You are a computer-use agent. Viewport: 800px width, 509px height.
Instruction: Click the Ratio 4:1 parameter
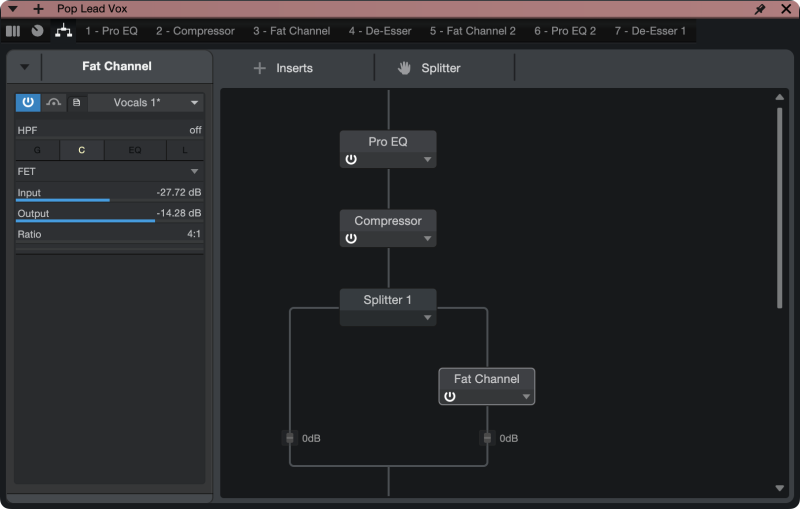[109, 234]
